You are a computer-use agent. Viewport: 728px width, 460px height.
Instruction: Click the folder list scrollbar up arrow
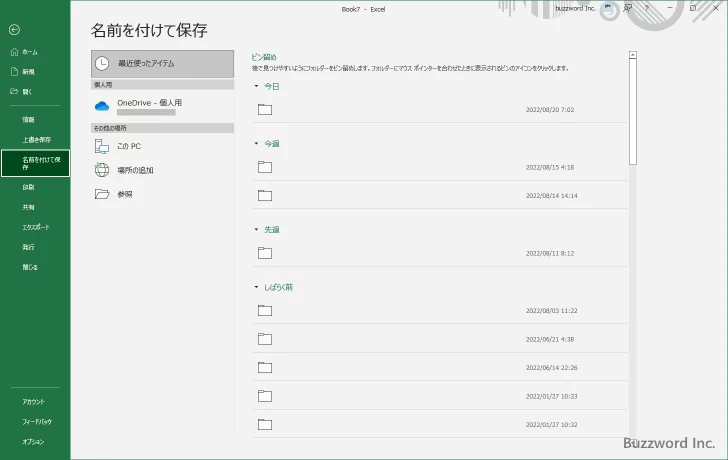[633, 55]
